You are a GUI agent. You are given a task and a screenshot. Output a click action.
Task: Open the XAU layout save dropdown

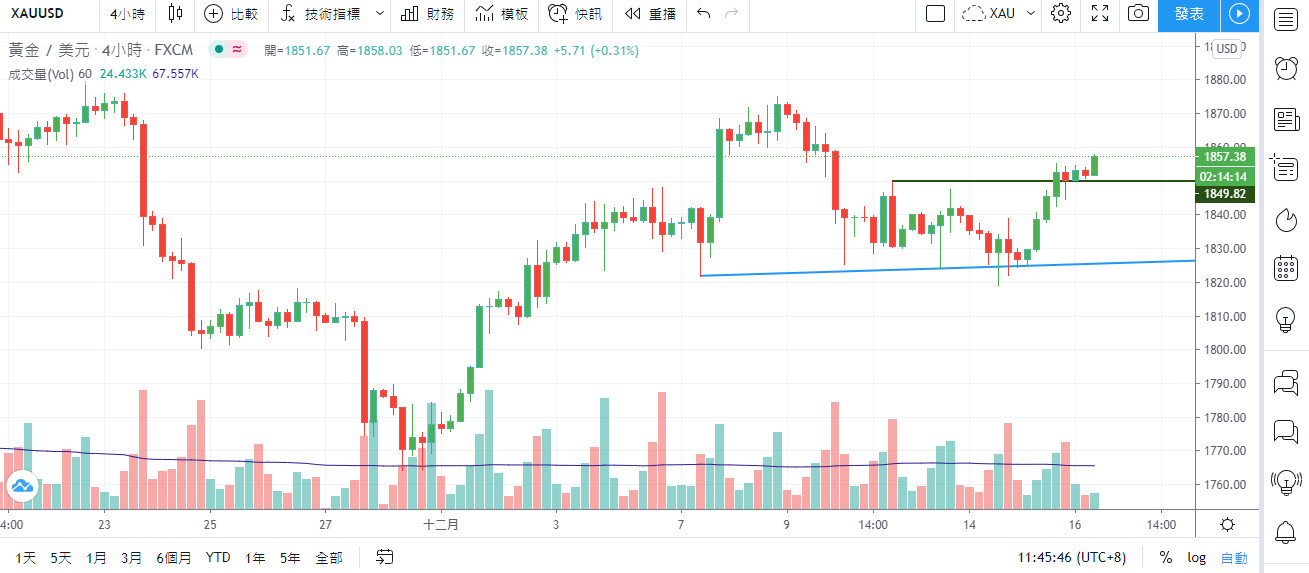pos(988,13)
